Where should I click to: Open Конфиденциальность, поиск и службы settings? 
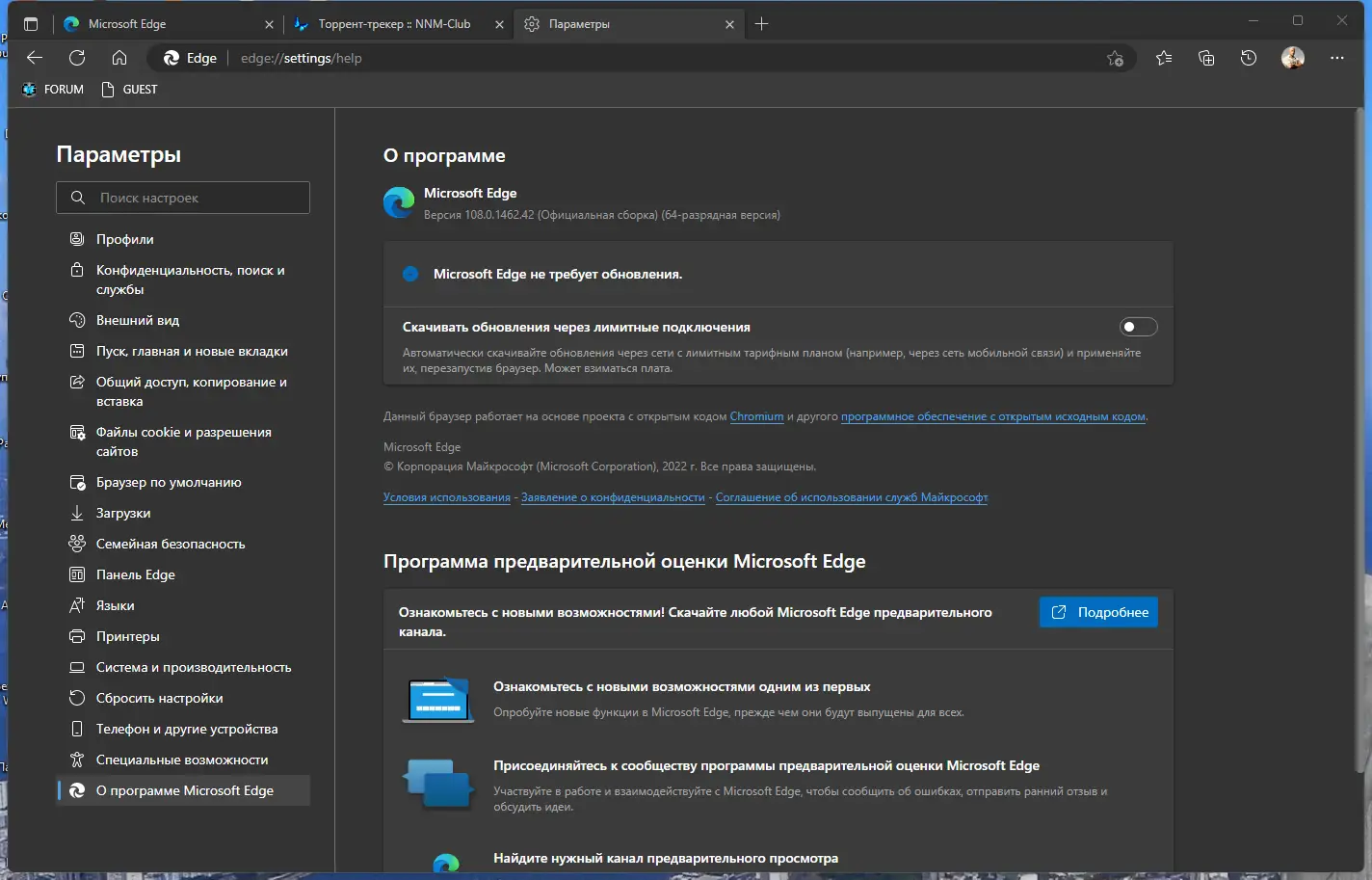(x=183, y=280)
